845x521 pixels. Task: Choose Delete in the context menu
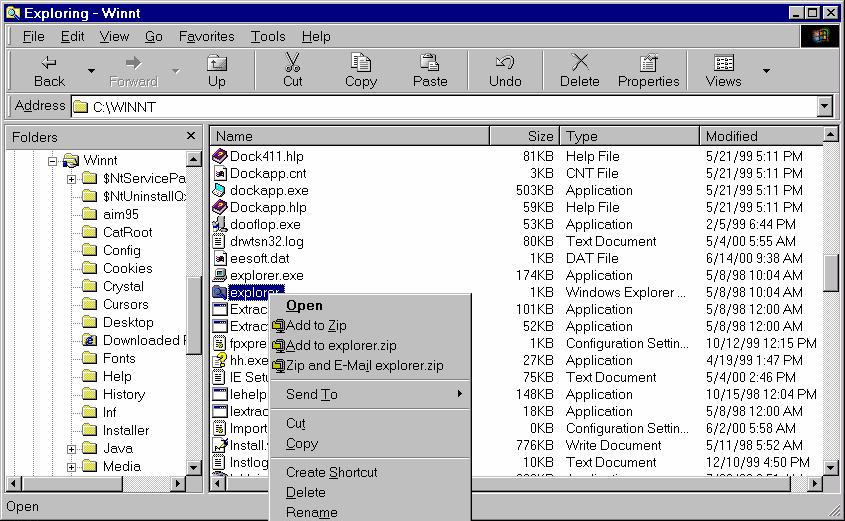370,492
